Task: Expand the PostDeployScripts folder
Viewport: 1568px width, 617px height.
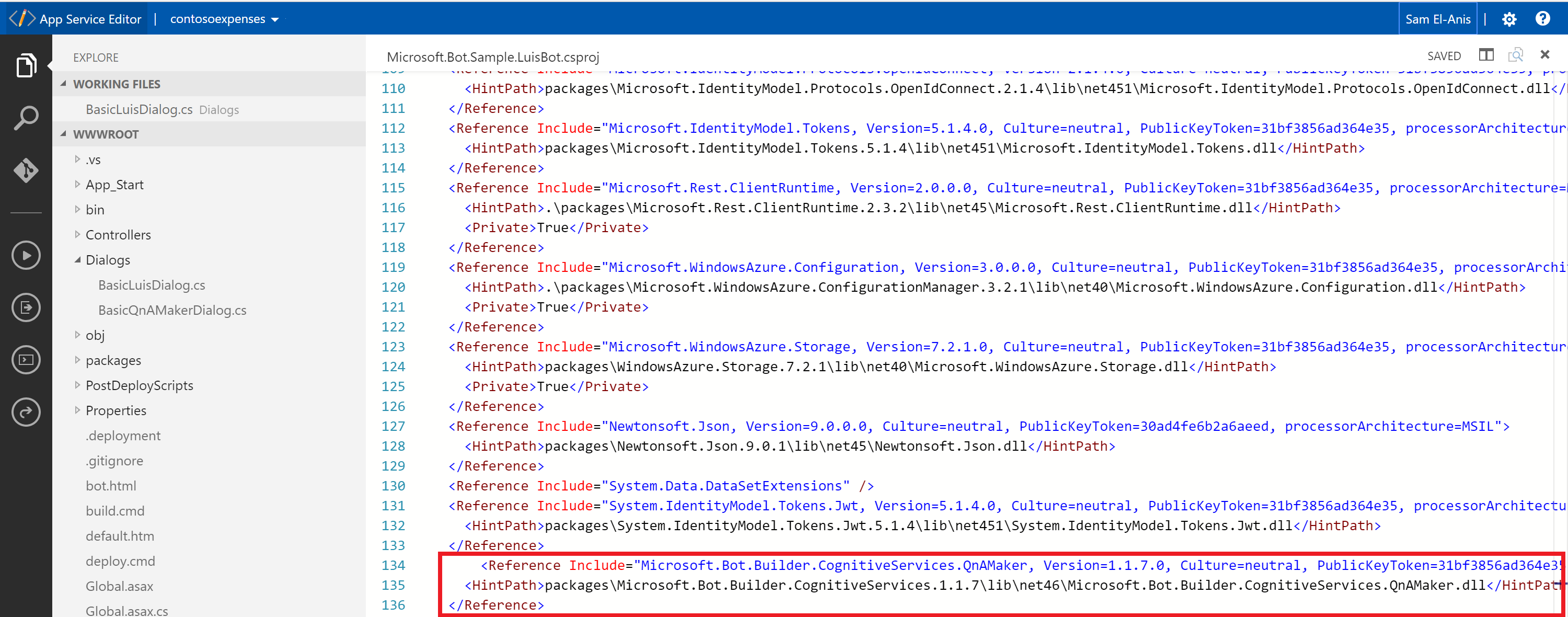Action: click(77, 385)
